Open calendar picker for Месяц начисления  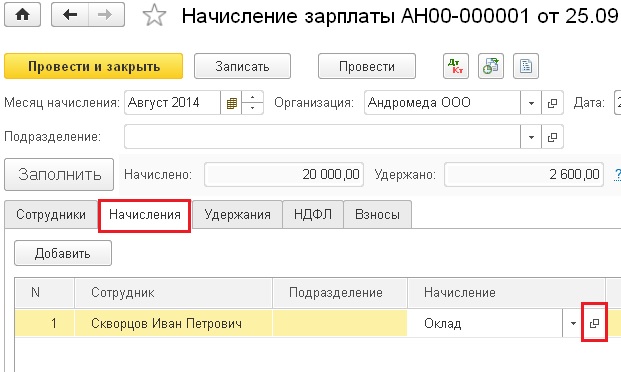(x=231, y=103)
